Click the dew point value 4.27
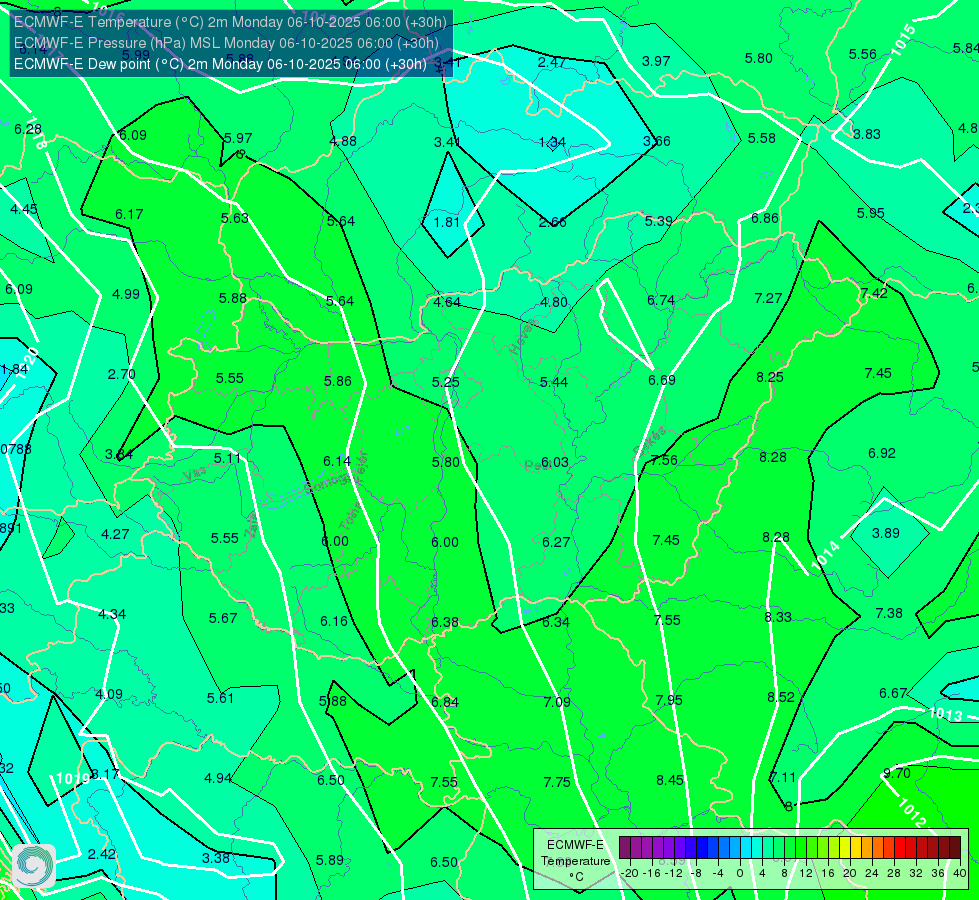The image size is (979, 900). [x=116, y=534]
